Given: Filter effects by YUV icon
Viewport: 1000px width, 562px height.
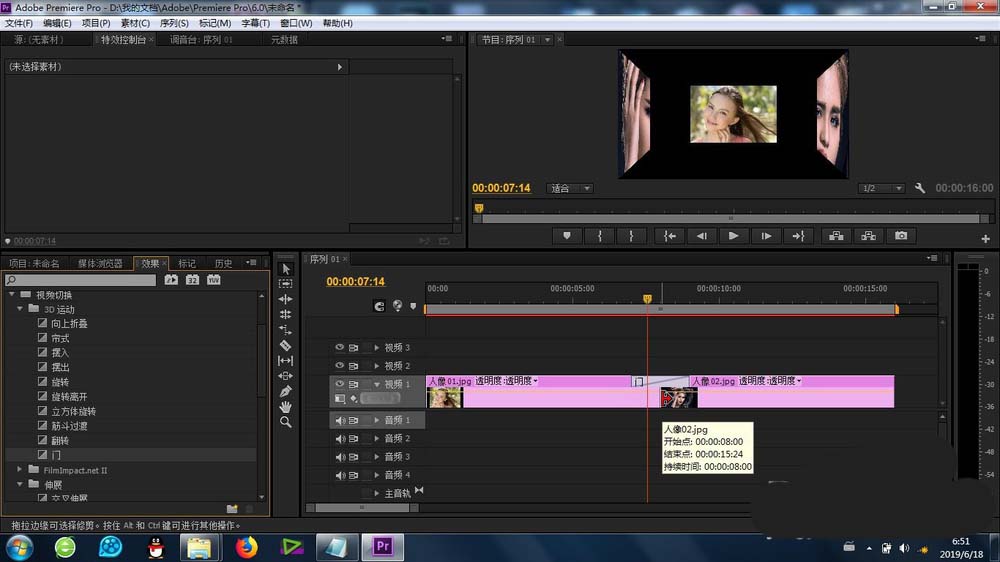Looking at the screenshot, I should click(214, 280).
